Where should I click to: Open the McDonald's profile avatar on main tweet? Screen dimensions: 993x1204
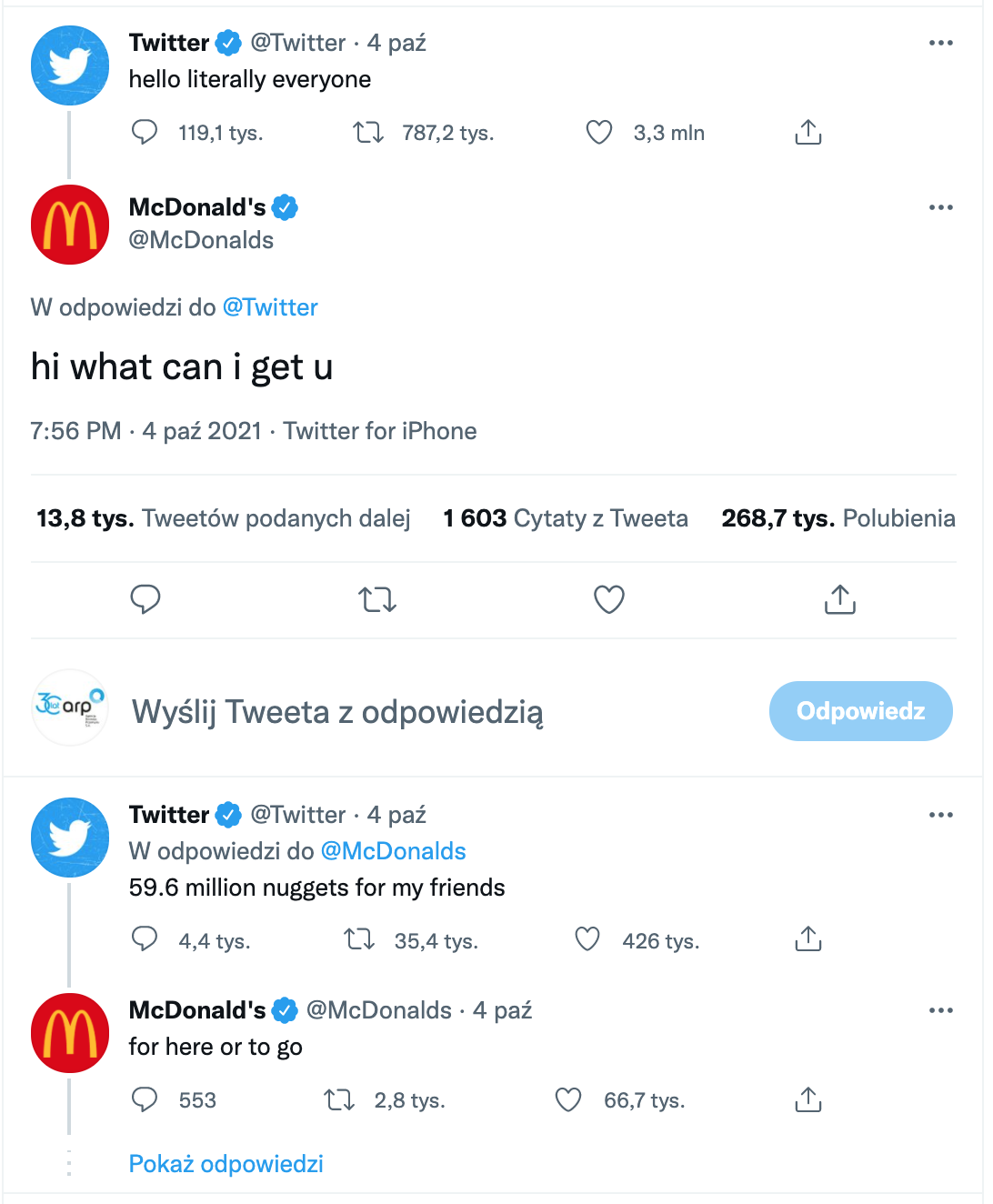coord(70,225)
